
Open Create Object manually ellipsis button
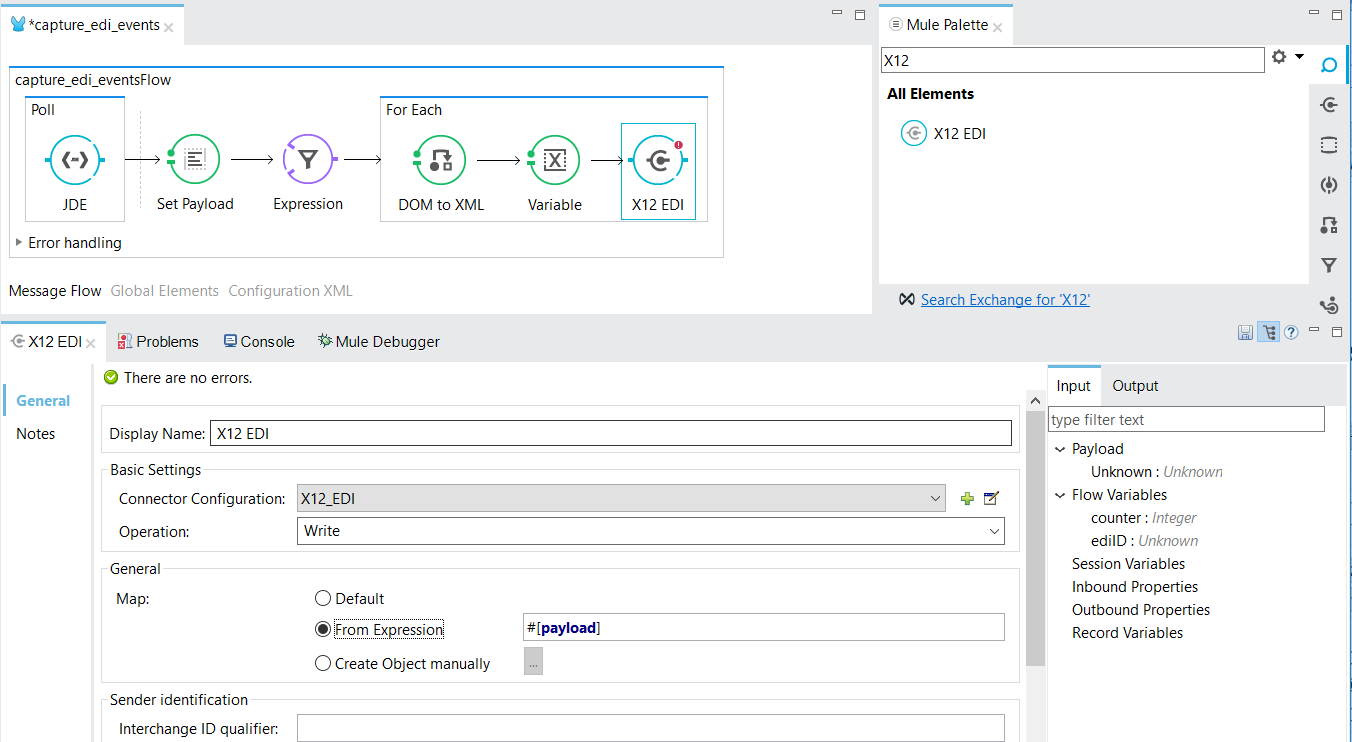(533, 662)
